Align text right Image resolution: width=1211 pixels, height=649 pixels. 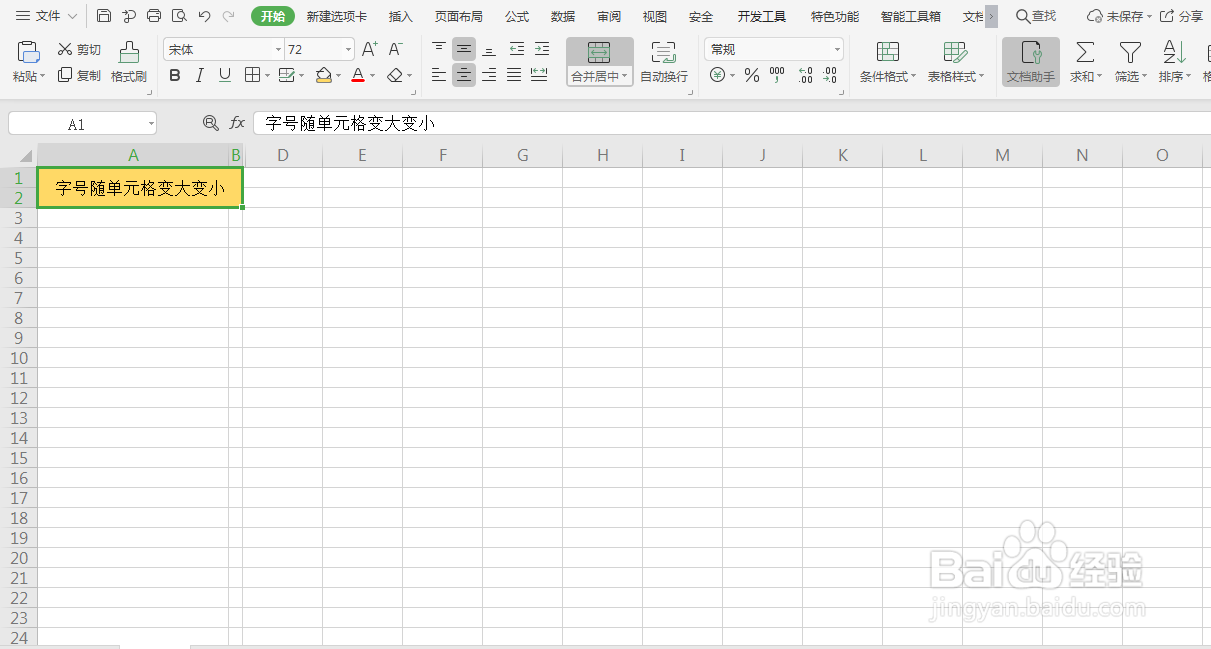(x=489, y=75)
